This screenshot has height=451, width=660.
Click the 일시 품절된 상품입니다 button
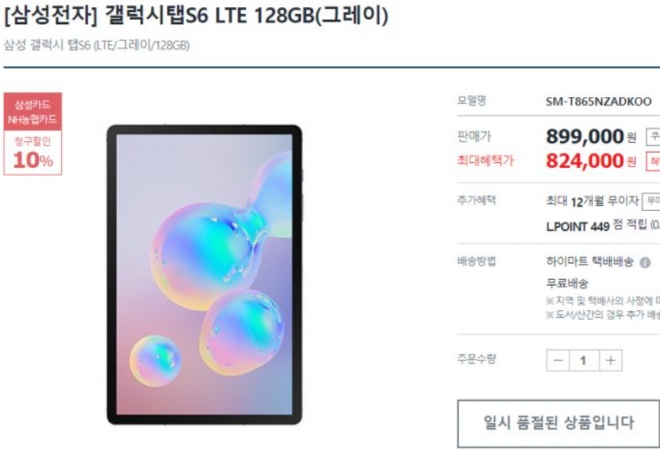[559, 423]
